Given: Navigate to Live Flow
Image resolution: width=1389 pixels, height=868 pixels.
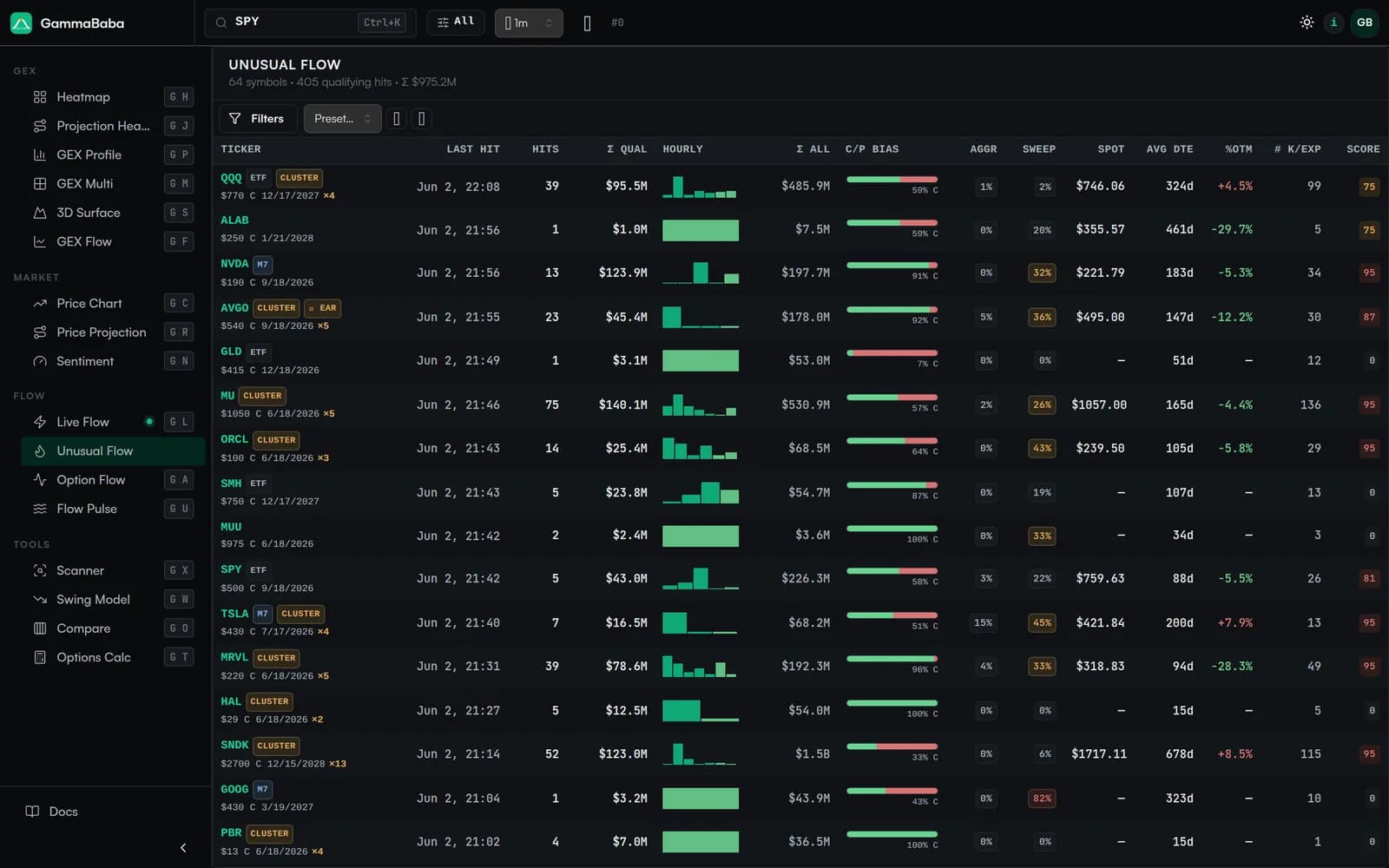Looking at the screenshot, I should coord(113,422).
